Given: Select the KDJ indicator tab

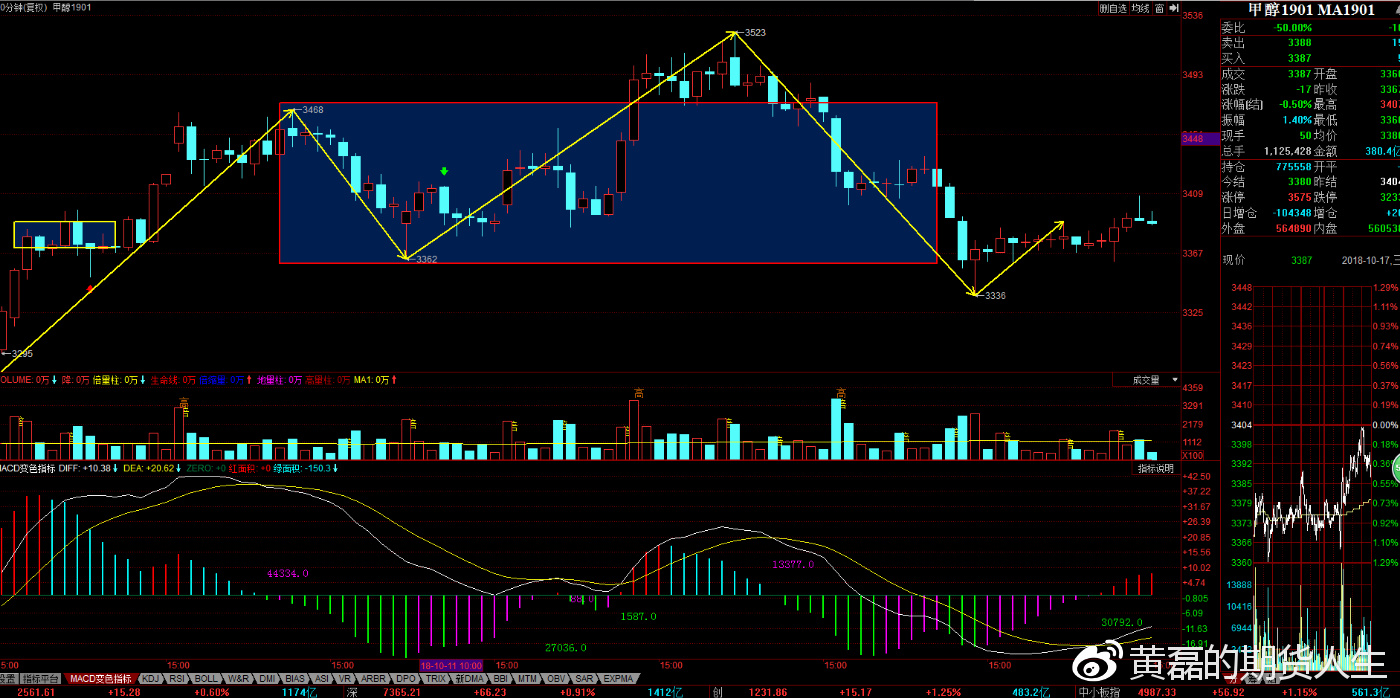Looking at the screenshot, I should (150, 678).
